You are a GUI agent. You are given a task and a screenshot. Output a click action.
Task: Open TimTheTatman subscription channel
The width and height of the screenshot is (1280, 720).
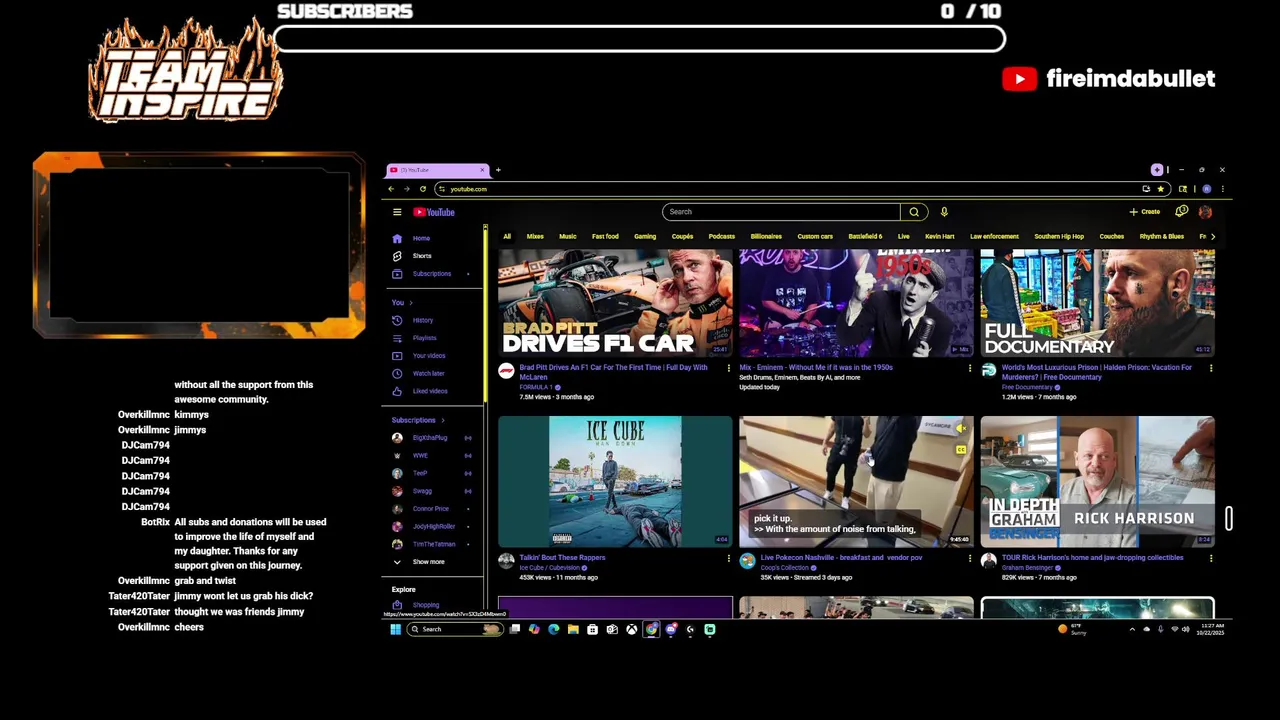point(433,544)
